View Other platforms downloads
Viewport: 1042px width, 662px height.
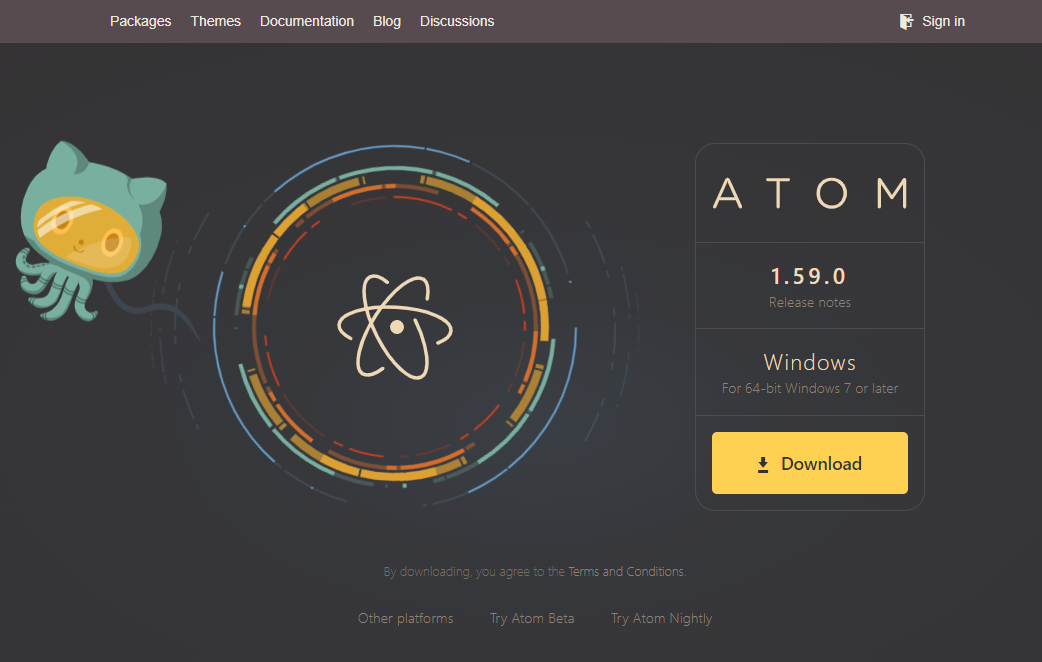pos(405,618)
